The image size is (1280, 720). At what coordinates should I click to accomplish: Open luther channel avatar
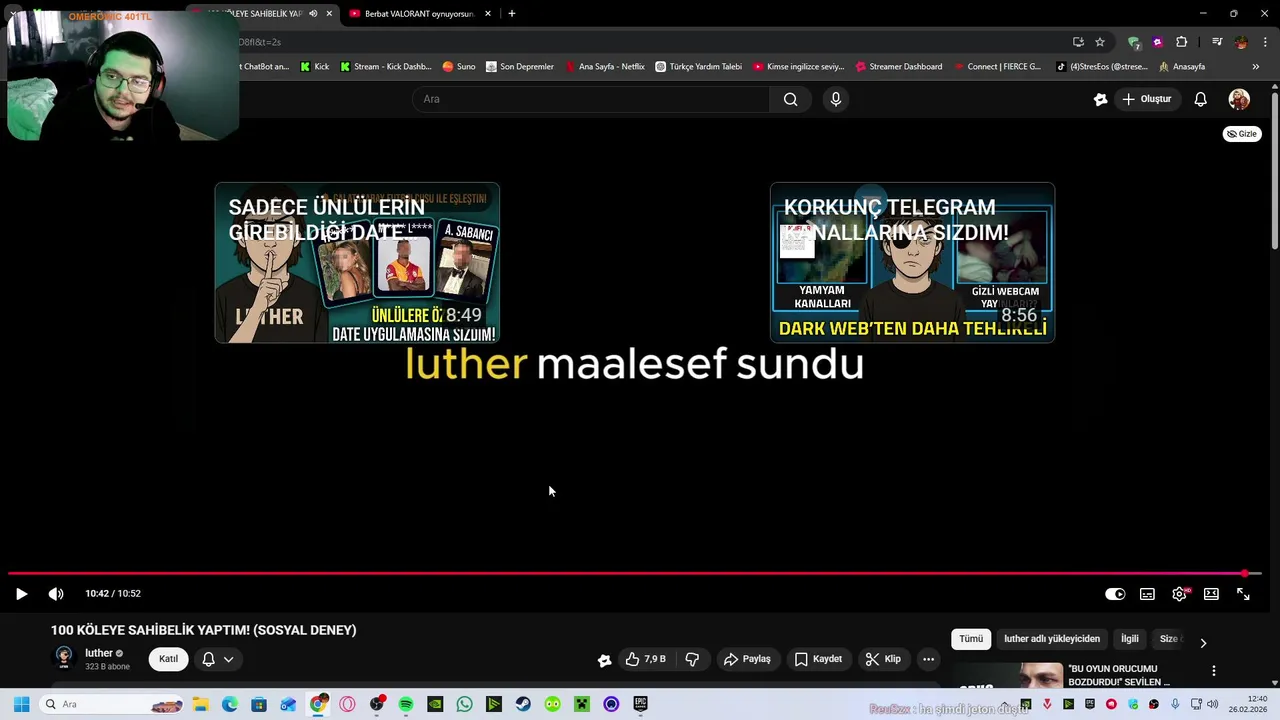pyautogui.click(x=64, y=658)
